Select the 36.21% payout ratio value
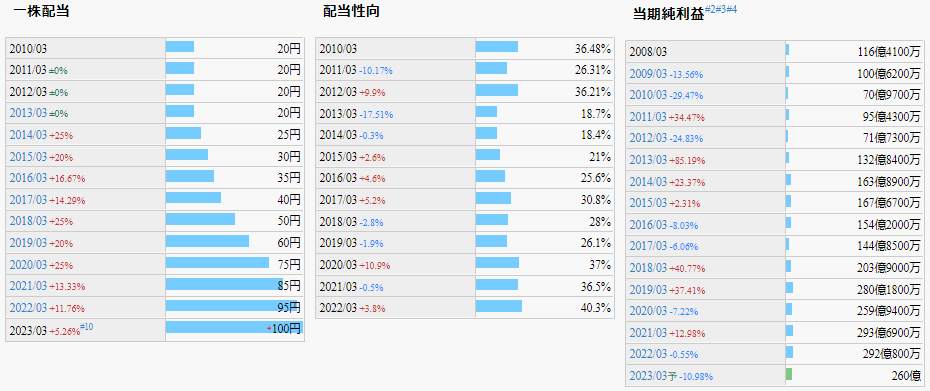Viewport: 930px width, 391px height. (593, 91)
